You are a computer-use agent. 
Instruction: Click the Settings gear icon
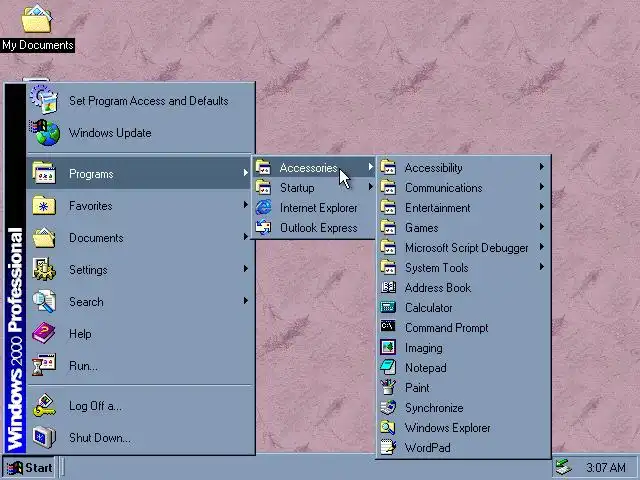point(44,269)
